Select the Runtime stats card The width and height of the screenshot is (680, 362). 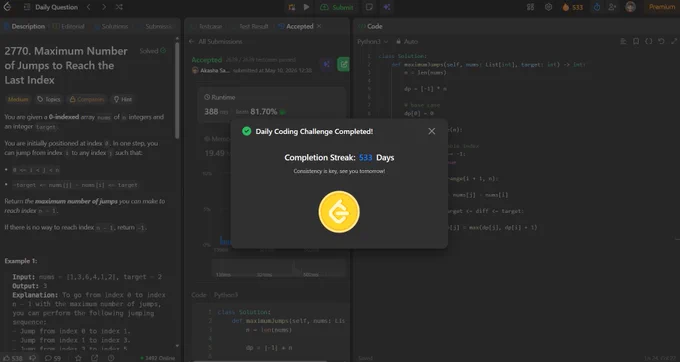[272, 104]
